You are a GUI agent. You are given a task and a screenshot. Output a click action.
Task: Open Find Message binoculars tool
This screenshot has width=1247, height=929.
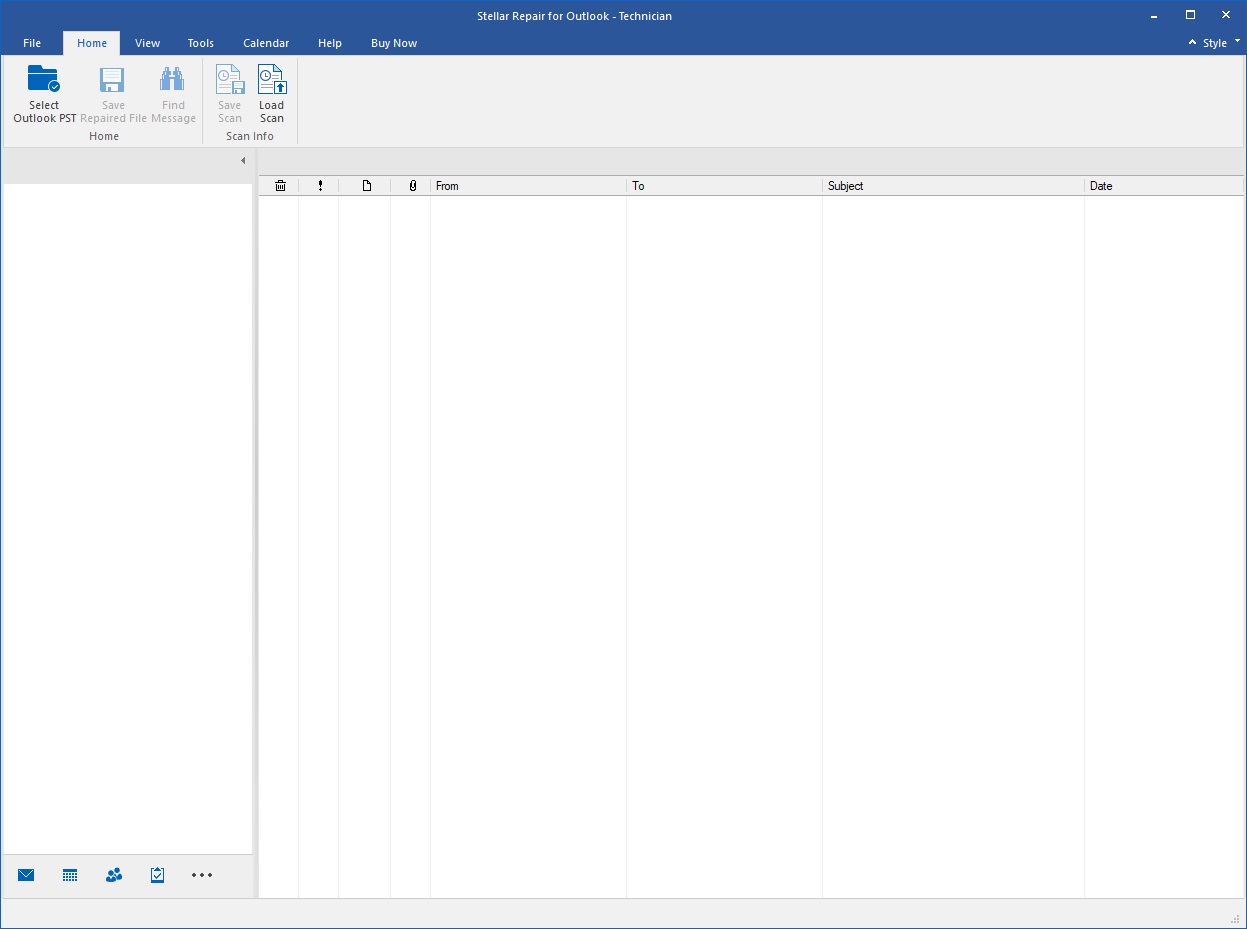pyautogui.click(x=172, y=80)
